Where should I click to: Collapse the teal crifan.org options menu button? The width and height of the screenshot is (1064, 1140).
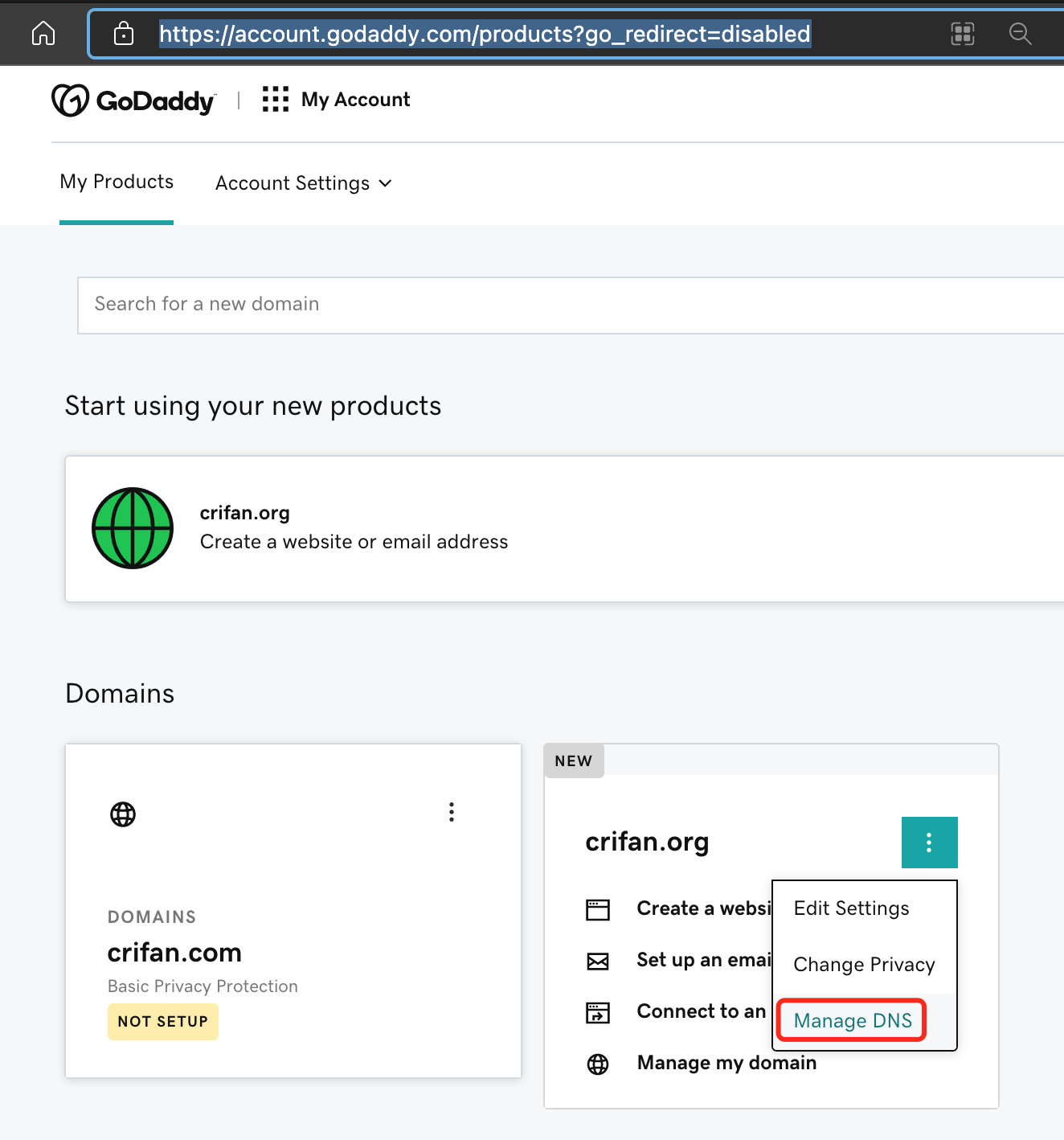click(x=930, y=843)
